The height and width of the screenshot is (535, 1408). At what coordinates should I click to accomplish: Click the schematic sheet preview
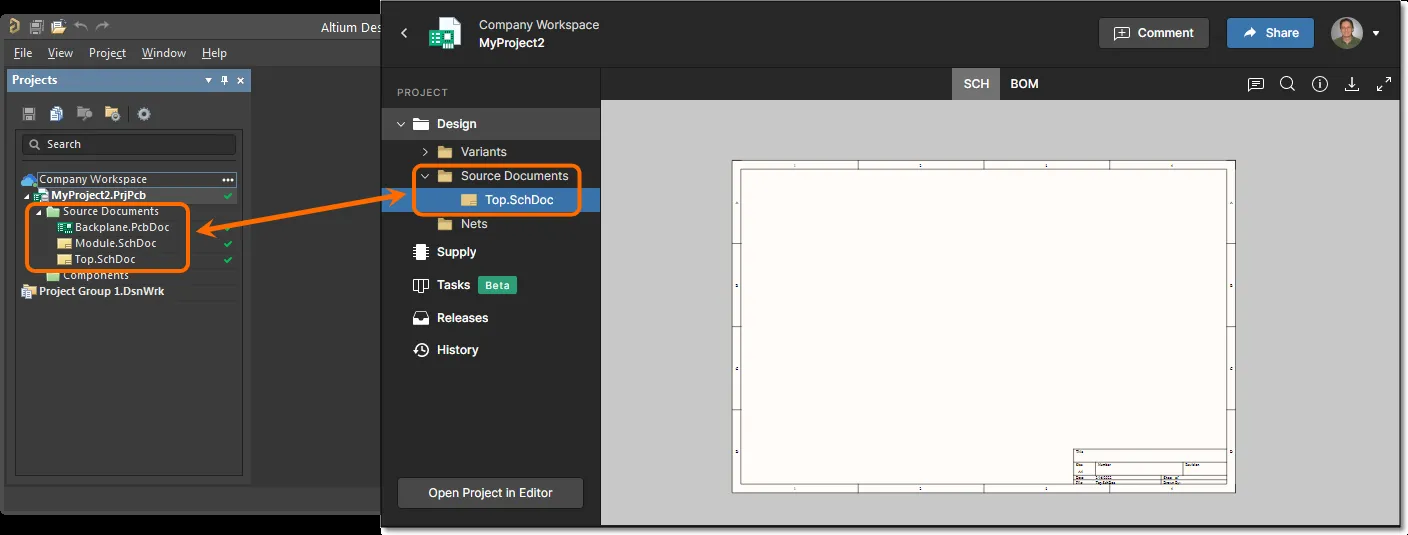tap(983, 326)
